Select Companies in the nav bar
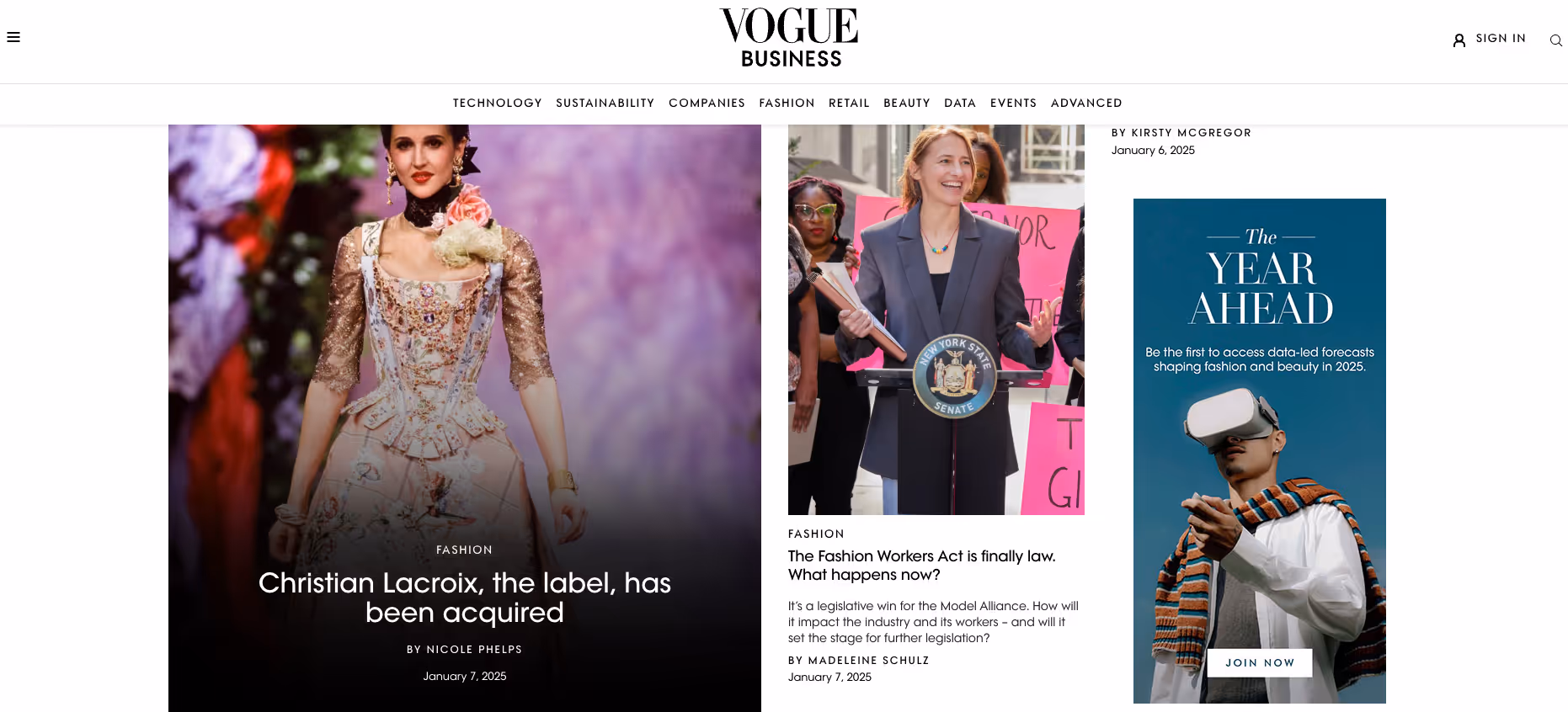This screenshot has height=712, width=1568. pos(707,103)
